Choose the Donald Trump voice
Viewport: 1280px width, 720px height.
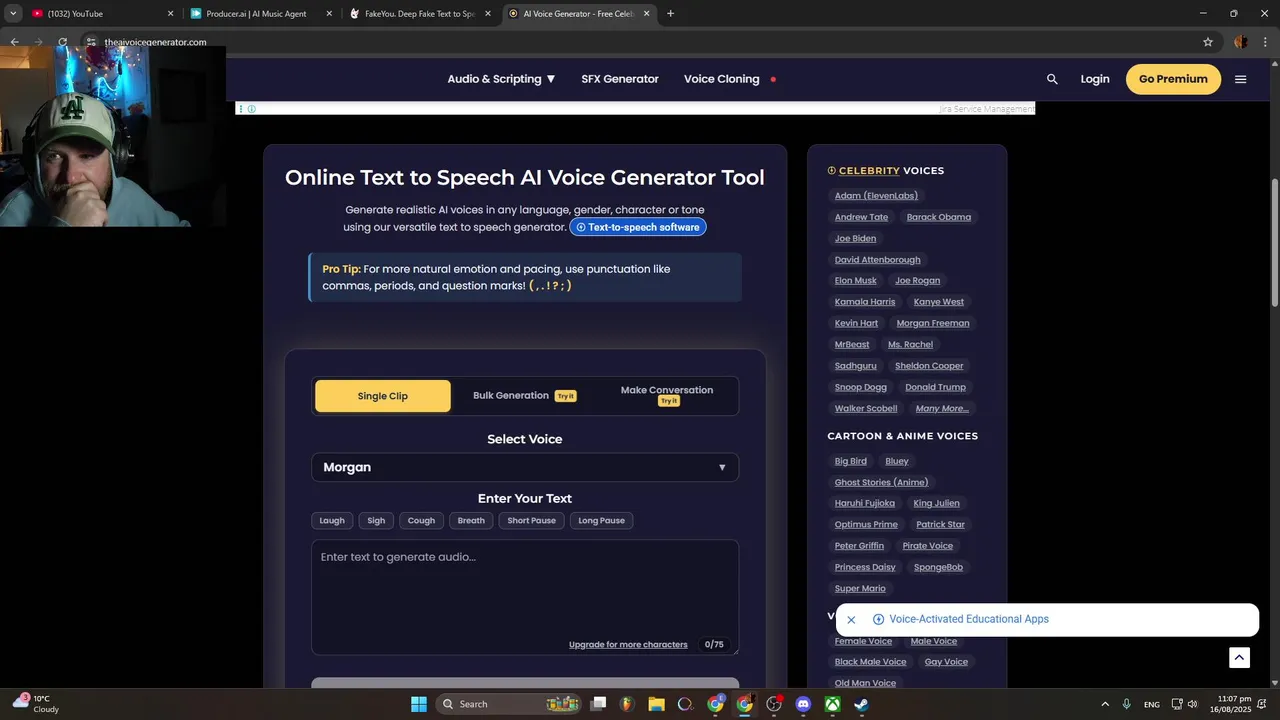coord(935,387)
